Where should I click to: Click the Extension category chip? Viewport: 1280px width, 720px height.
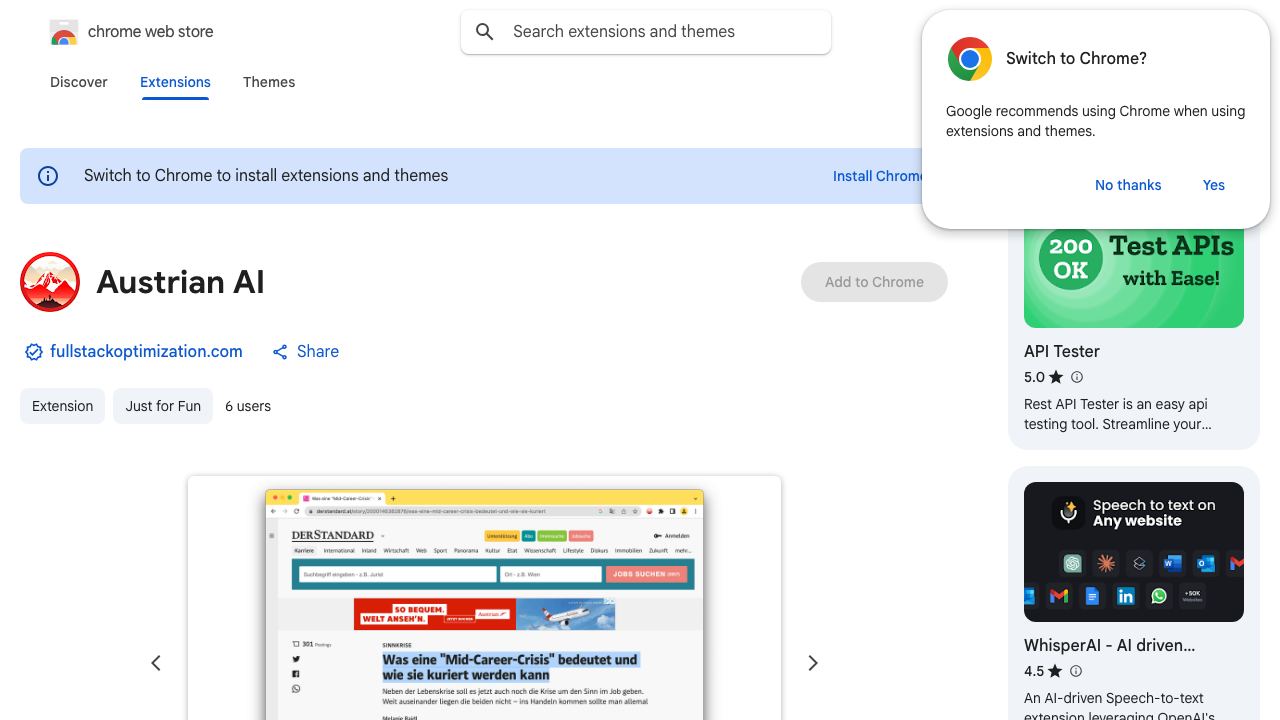click(x=62, y=406)
